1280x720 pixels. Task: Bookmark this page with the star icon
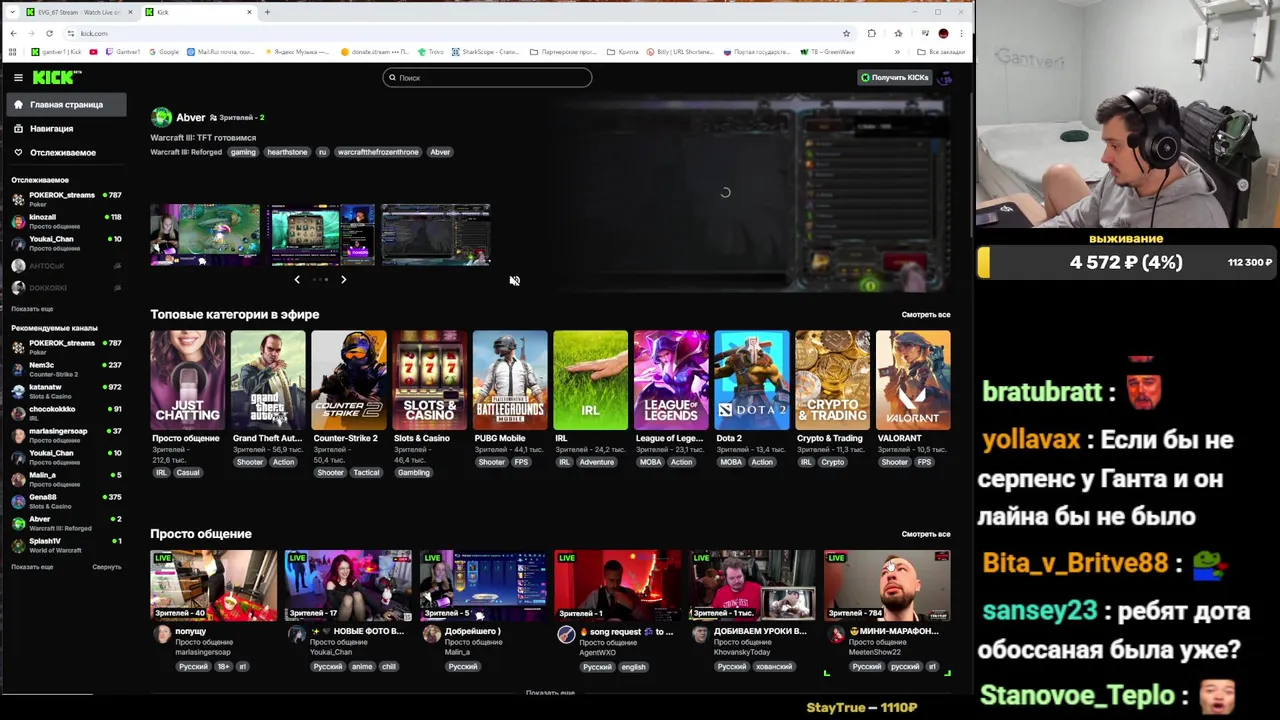coord(846,33)
